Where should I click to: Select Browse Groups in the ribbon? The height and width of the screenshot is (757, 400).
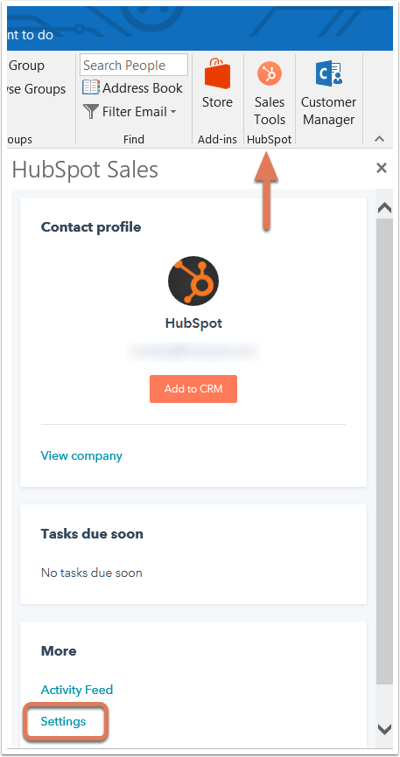point(37,89)
